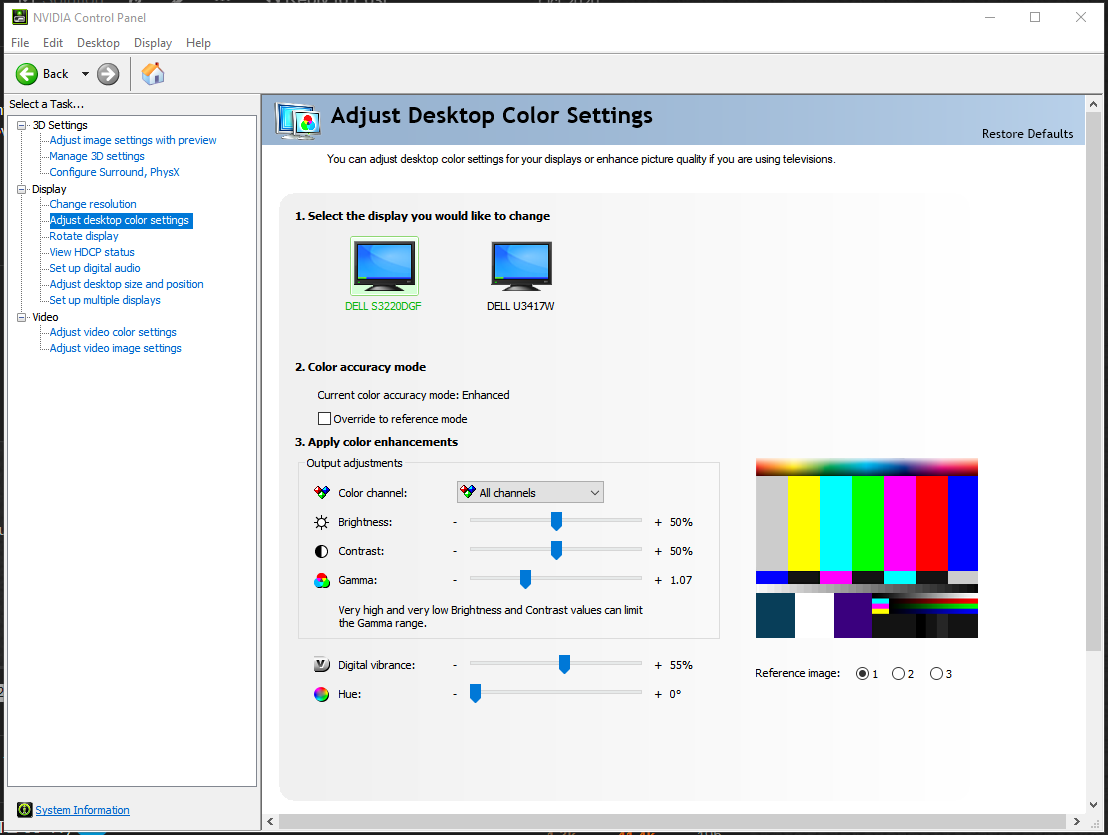Screen dimensions: 1108x835
Task: Open the Display menu
Action: 153,43
